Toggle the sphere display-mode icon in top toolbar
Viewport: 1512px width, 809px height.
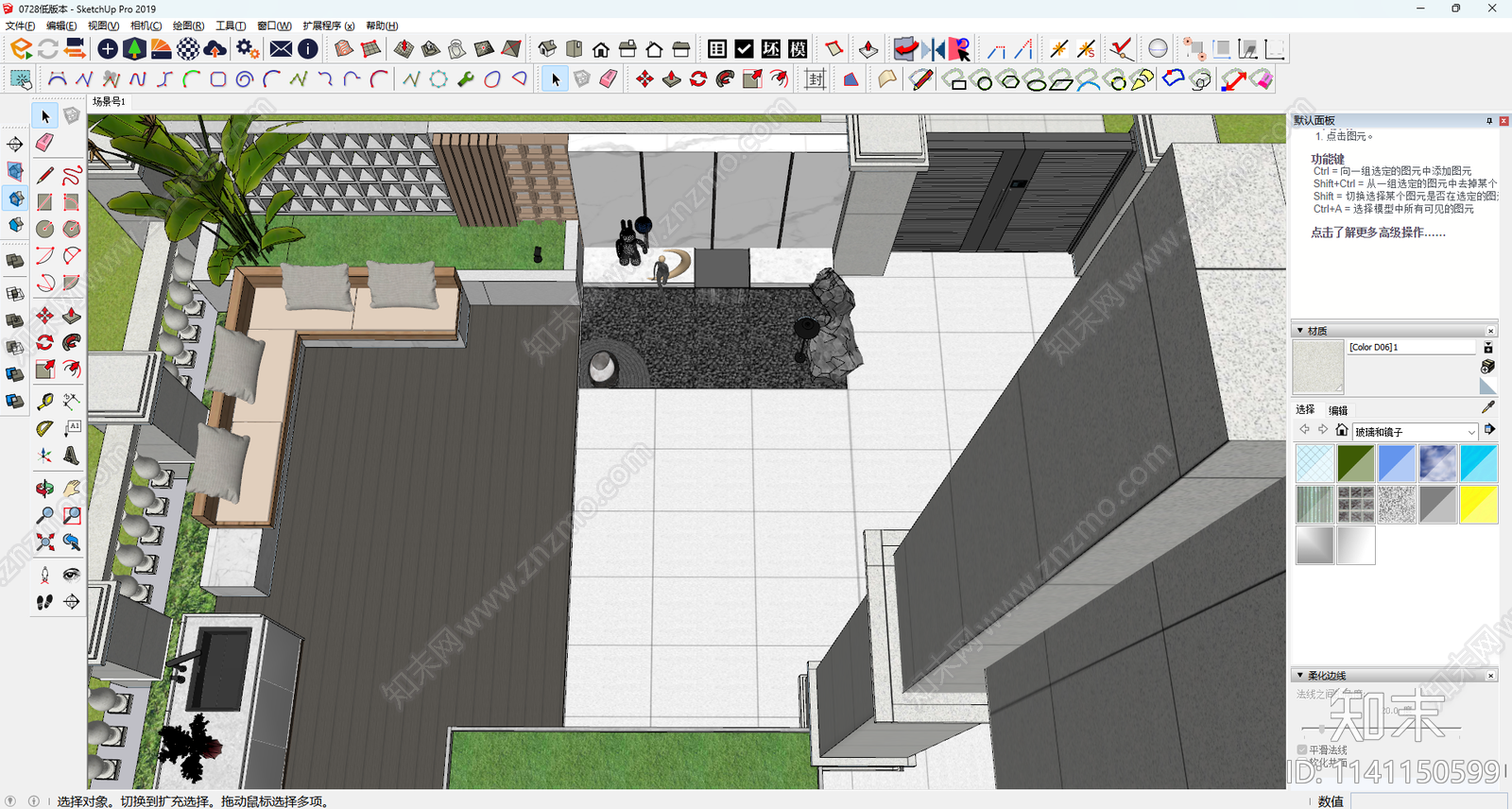pos(1158,49)
